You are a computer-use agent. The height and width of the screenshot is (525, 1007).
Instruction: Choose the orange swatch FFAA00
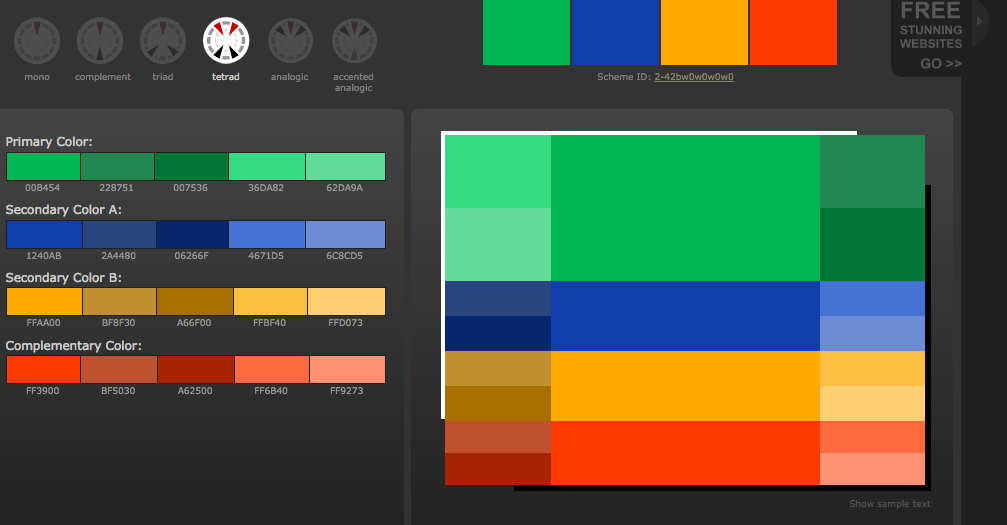point(43,301)
